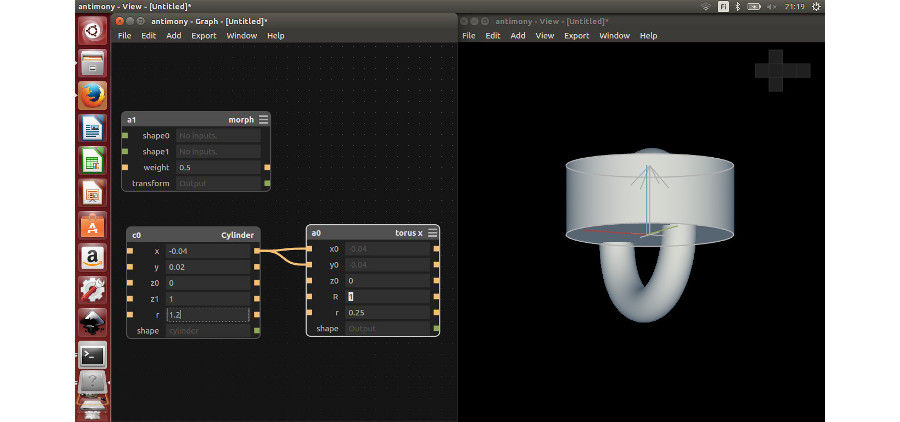Click the weight input port on morph node
900x422 pixels.
coord(125,167)
